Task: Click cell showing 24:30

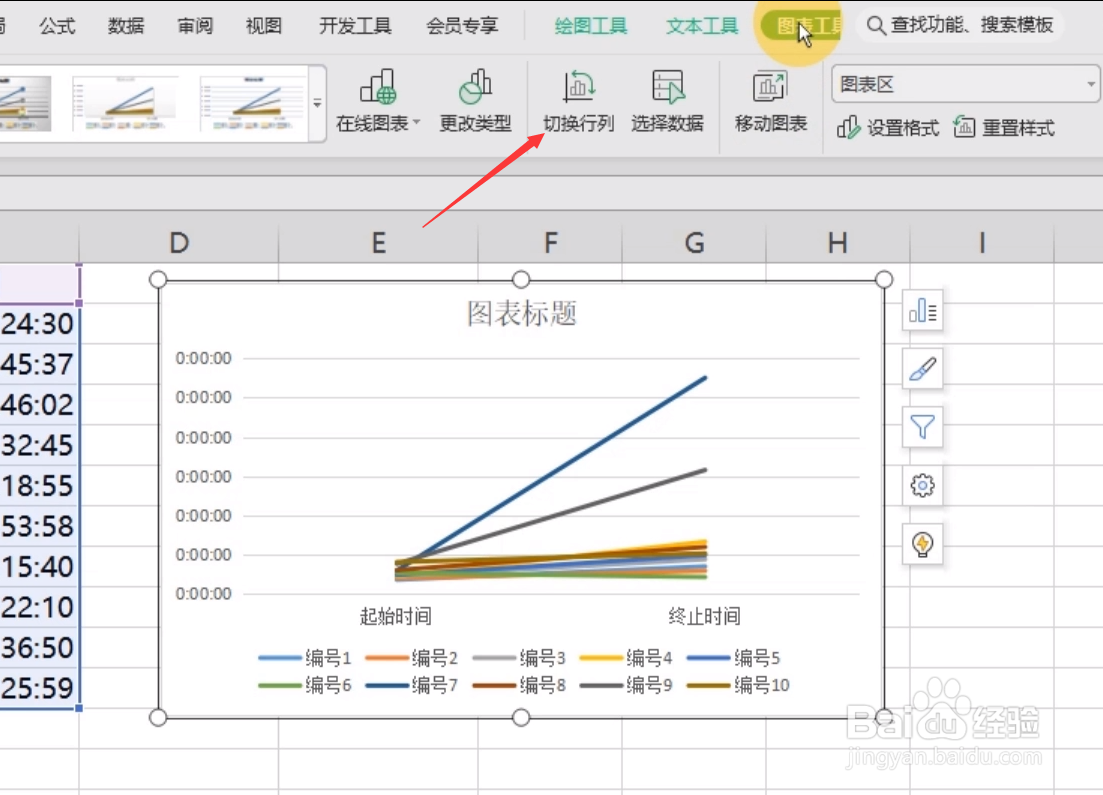Action: (39, 324)
